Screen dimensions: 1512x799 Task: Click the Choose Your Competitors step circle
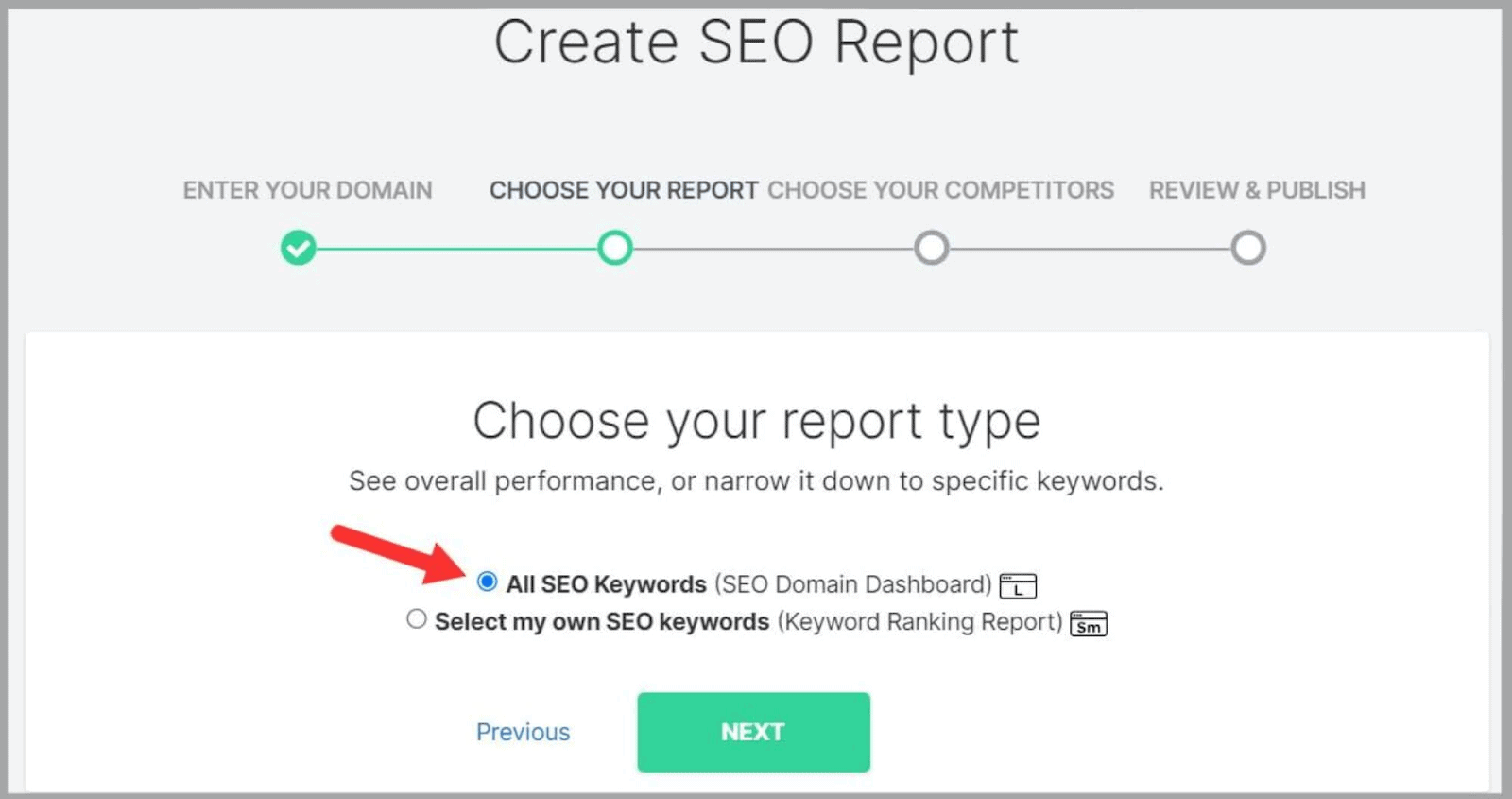[932, 249]
